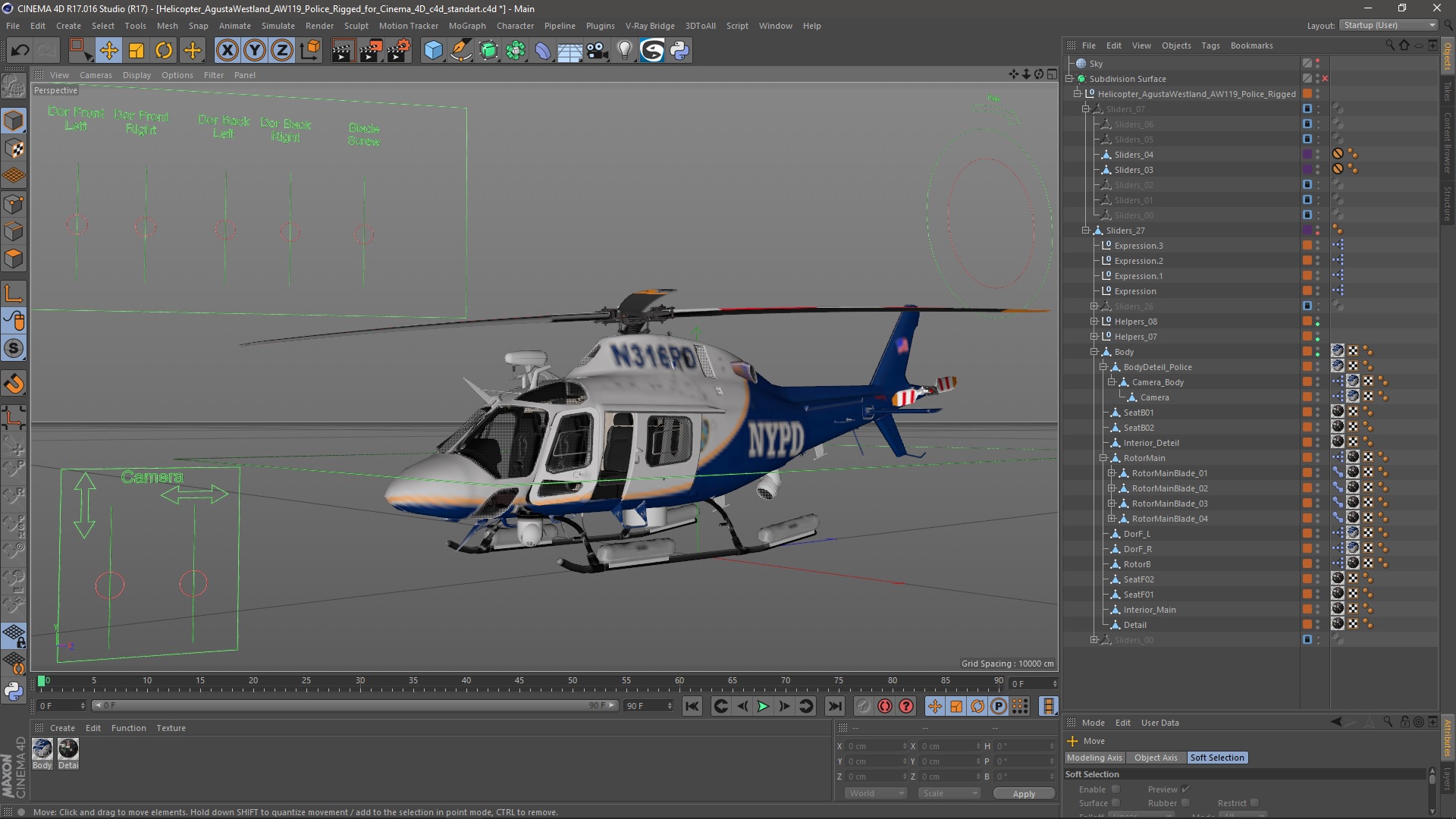The width and height of the screenshot is (1456, 819).
Task: Open the Simulate menu
Action: [278, 26]
